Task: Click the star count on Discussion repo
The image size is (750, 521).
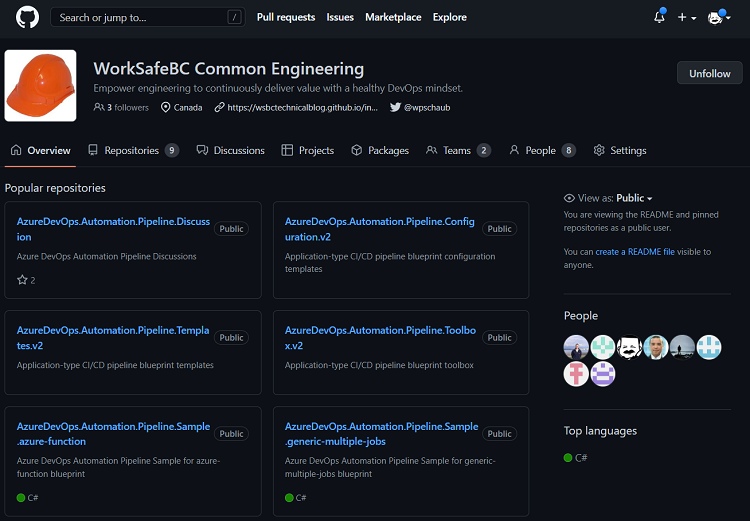Action: 26,280
